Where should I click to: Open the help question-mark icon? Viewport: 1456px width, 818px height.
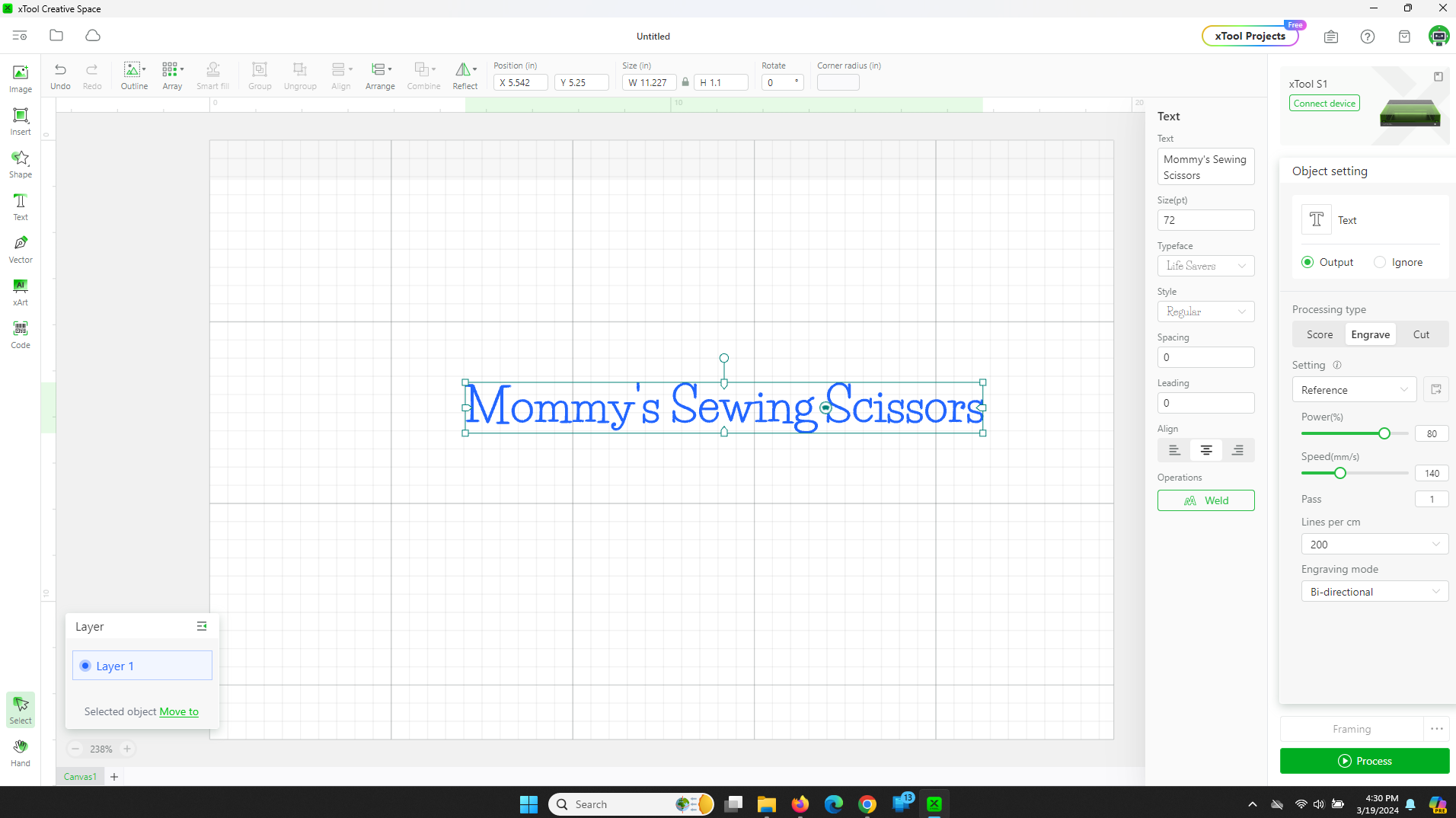1368,37
